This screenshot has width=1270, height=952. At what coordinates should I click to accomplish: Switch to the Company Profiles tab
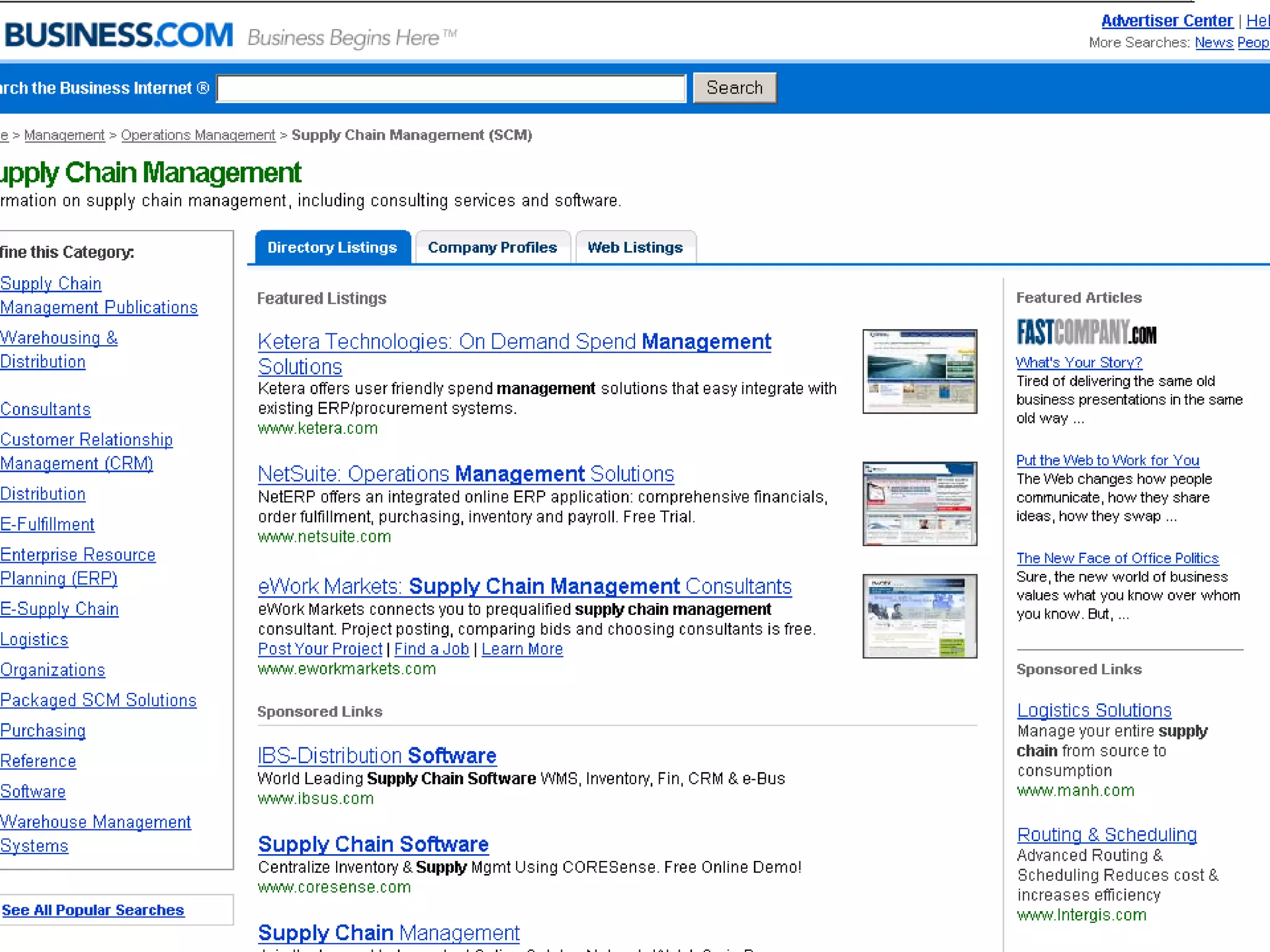click(x=492, y=247)
